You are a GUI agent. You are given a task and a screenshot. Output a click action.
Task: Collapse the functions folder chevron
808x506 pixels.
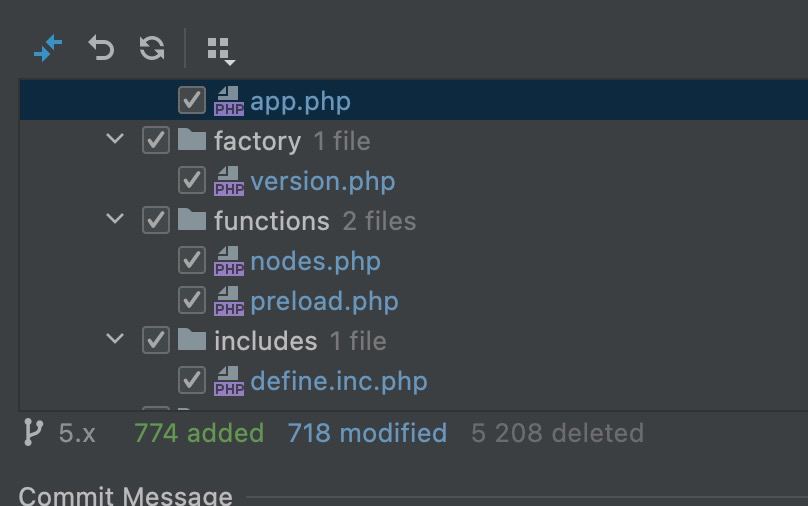[x=115, y=218]
